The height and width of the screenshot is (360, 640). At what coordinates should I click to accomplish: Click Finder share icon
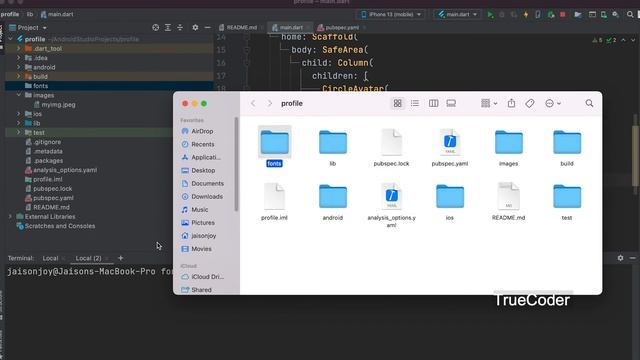point(511,103)
